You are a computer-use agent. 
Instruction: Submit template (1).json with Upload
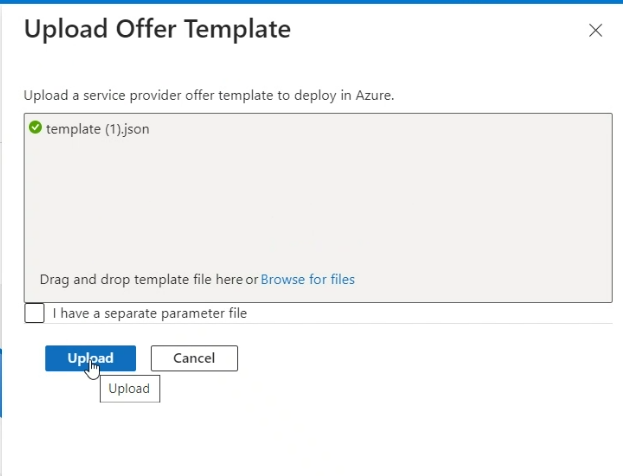[90, 358]
